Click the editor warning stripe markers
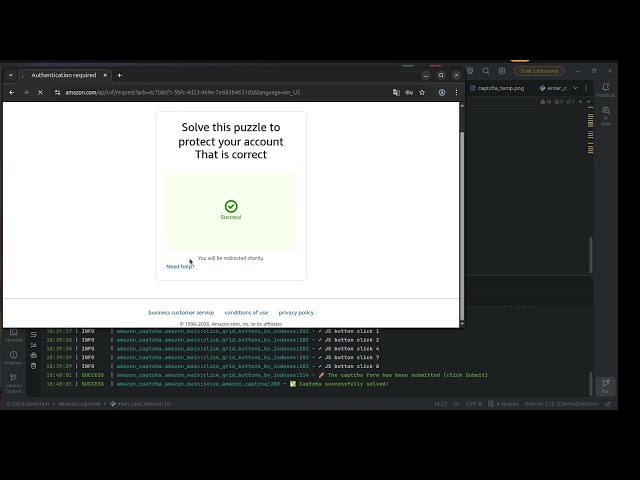Viewport: 640px width, 480px height. [591, 131]
